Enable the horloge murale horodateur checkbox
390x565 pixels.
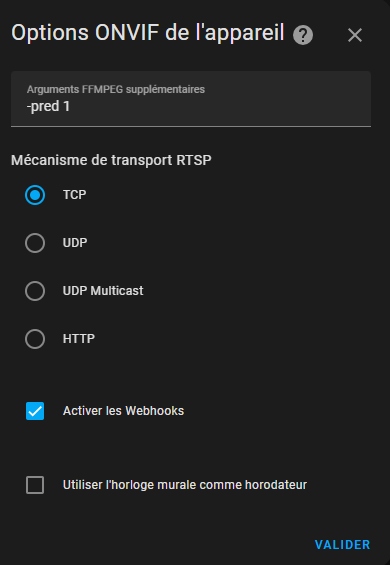tap(35, 485)
